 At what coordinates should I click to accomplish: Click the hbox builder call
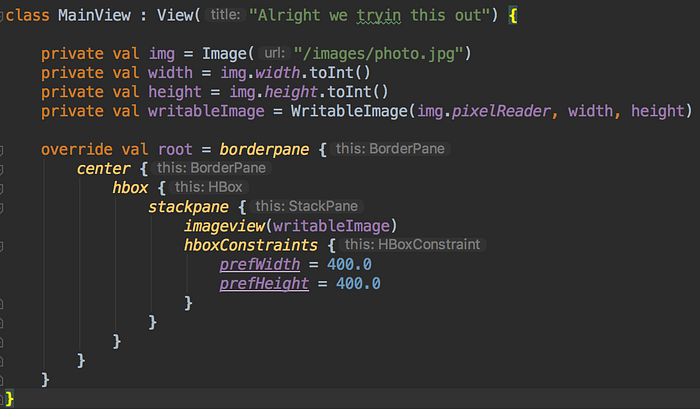130,188
